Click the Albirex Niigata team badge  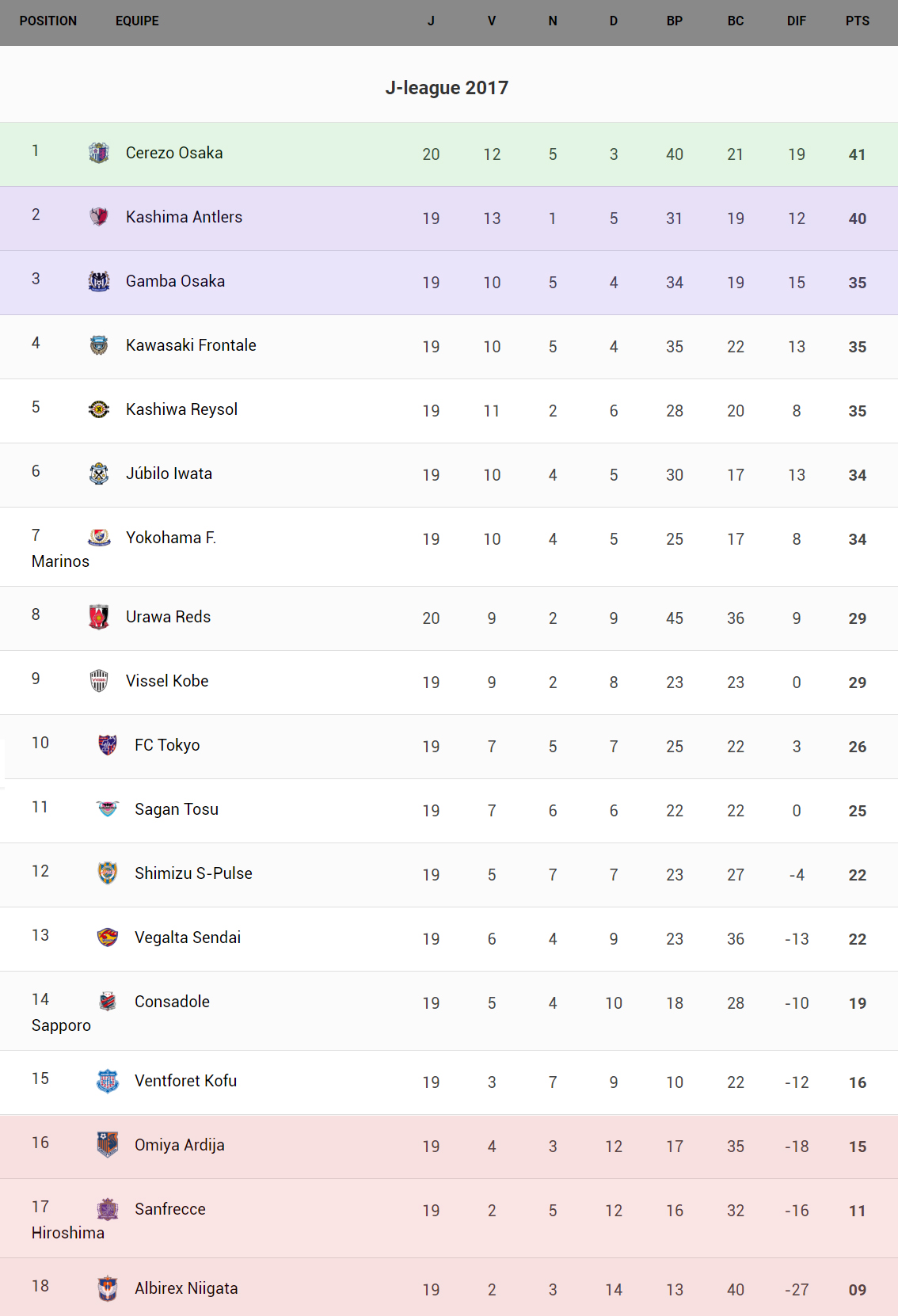coord(108,1288)
